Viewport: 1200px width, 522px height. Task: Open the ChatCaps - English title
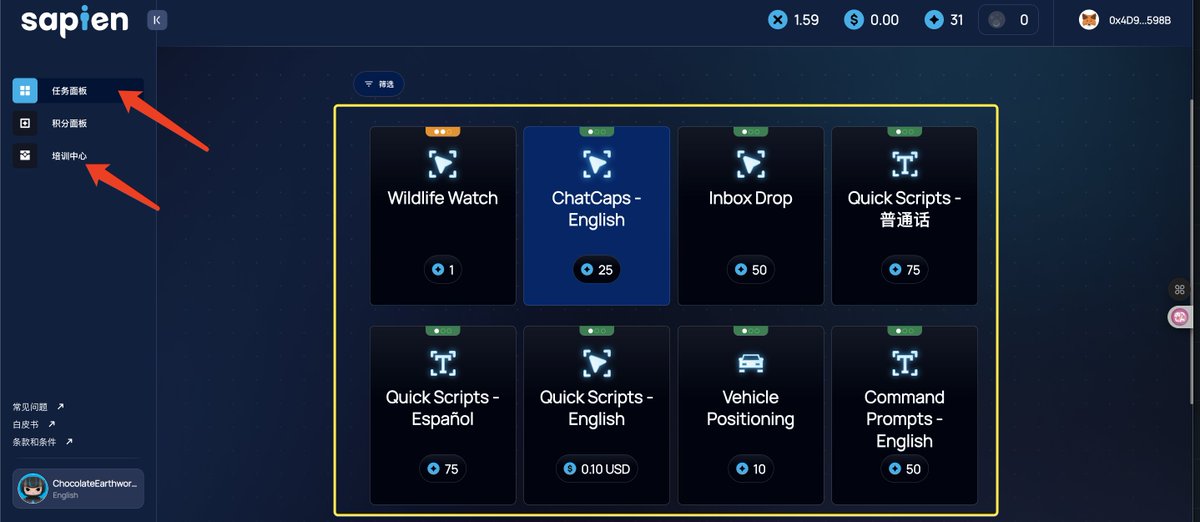[597, 209]
